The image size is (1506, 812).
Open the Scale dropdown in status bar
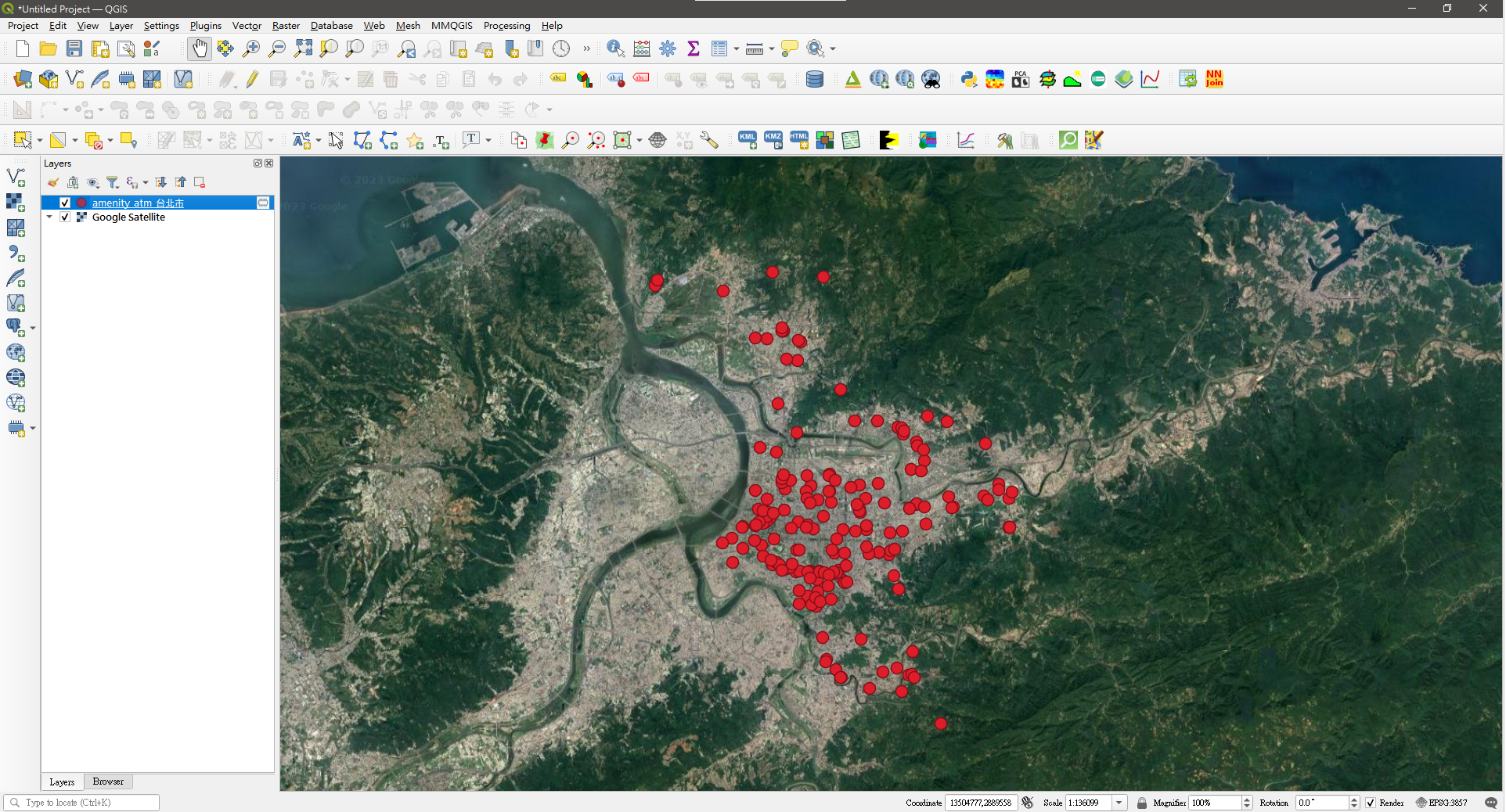pos(1119,803)
